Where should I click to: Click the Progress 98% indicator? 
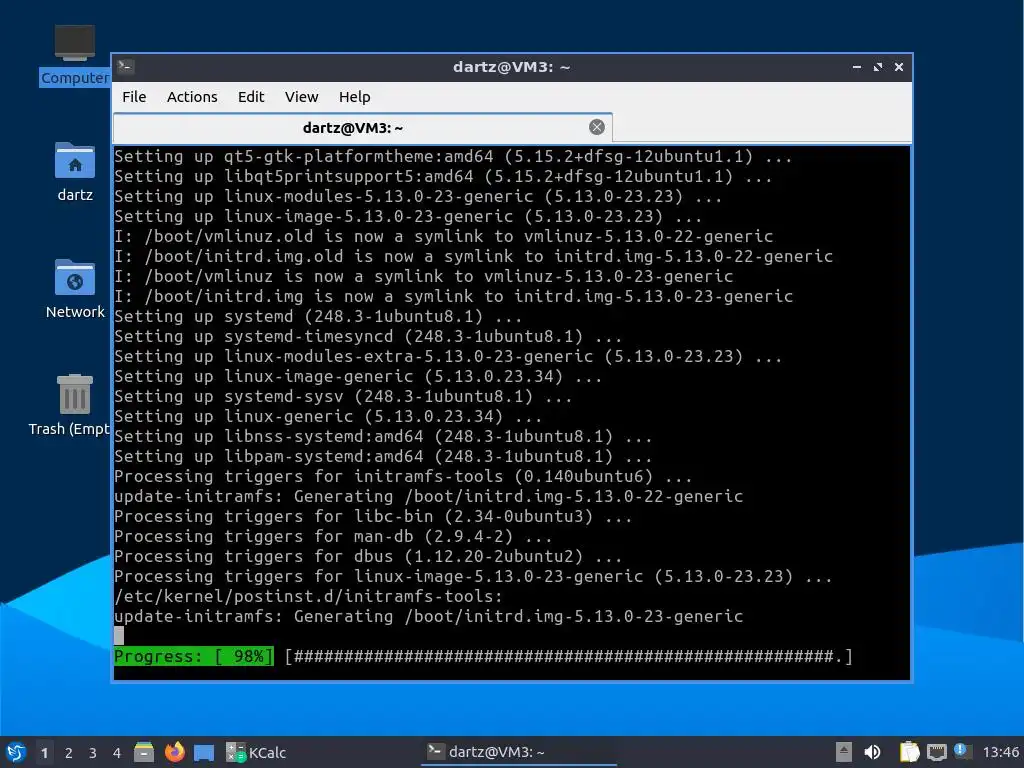[193, 656]
